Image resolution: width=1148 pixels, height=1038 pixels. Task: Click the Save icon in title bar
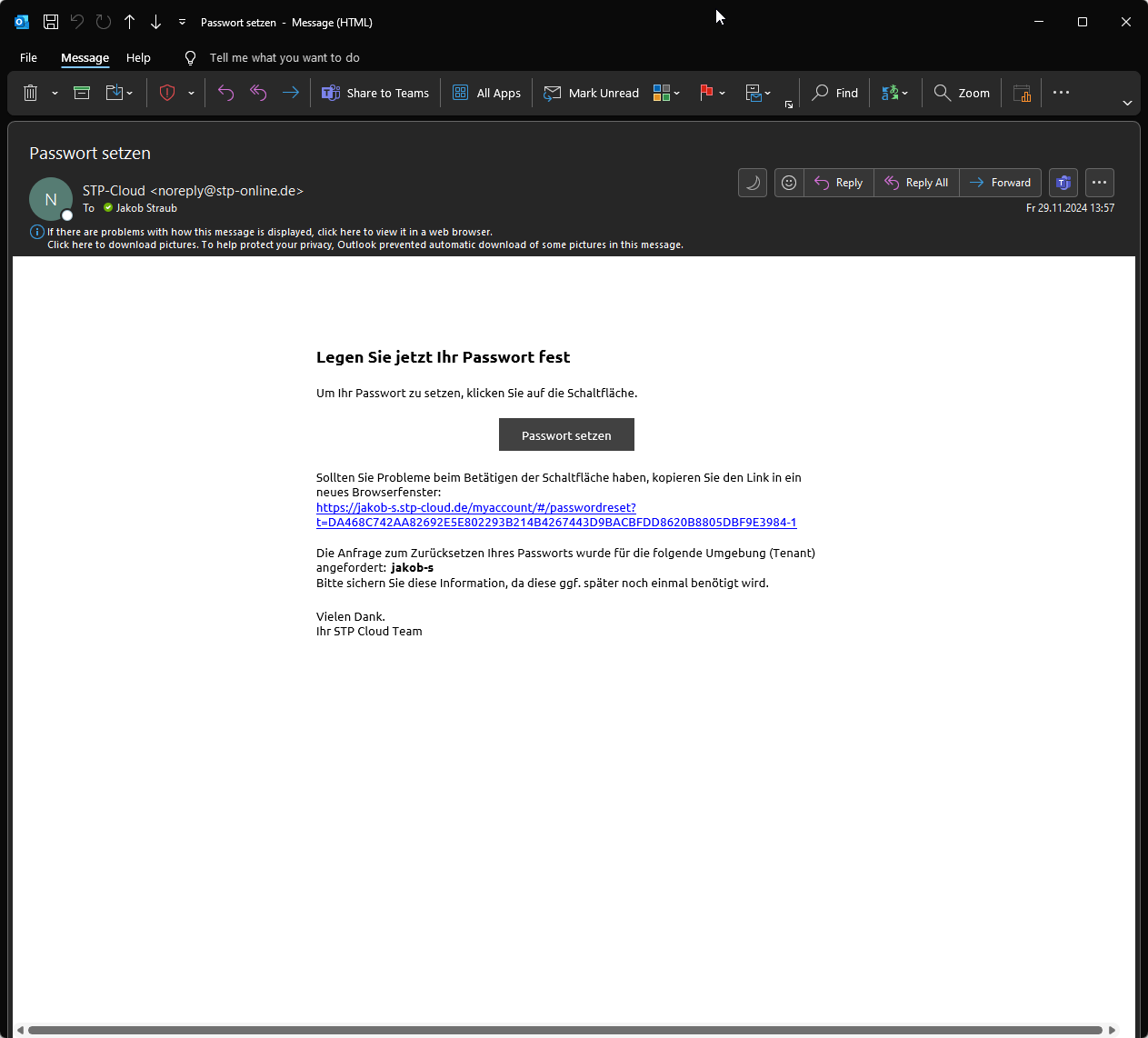[51, 22]
